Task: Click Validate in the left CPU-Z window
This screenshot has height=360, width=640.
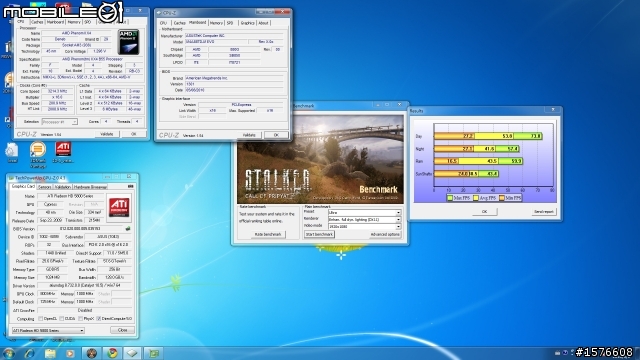Action: [x=107, y=134]
